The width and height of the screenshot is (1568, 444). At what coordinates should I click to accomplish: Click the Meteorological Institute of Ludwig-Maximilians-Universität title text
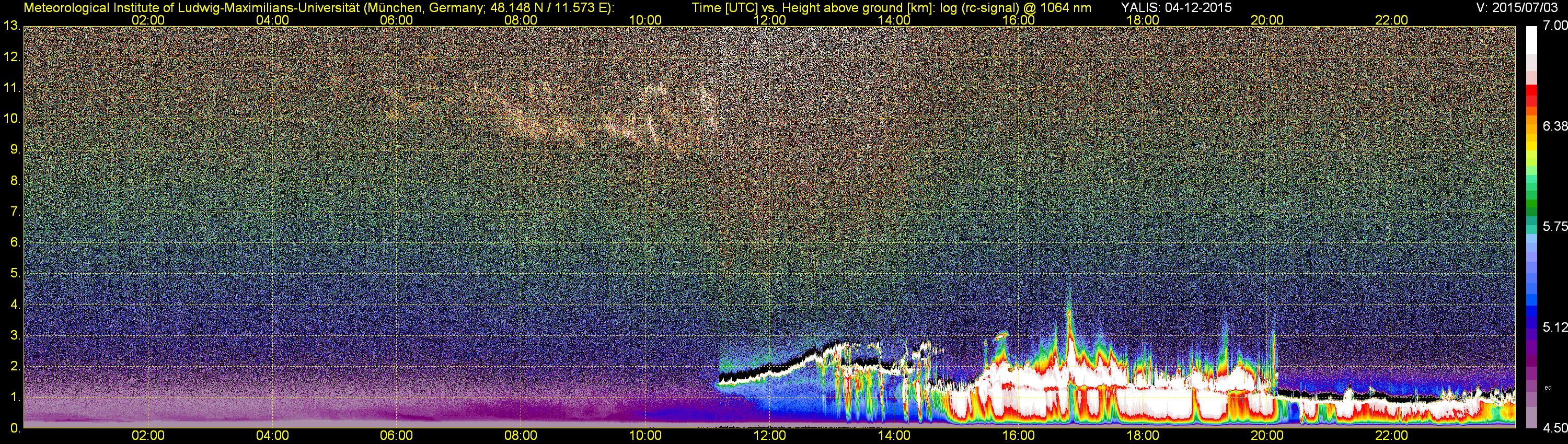318,8
